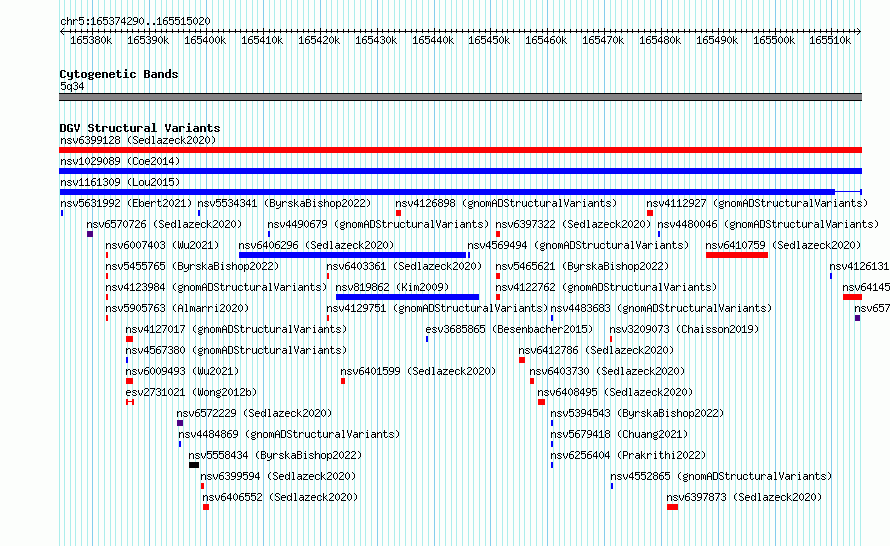Image resolution: width=890 pixels, height=546 pixels.
Task: Open nsv5631992 (Ebert2021) label
Action: point(126,203)
